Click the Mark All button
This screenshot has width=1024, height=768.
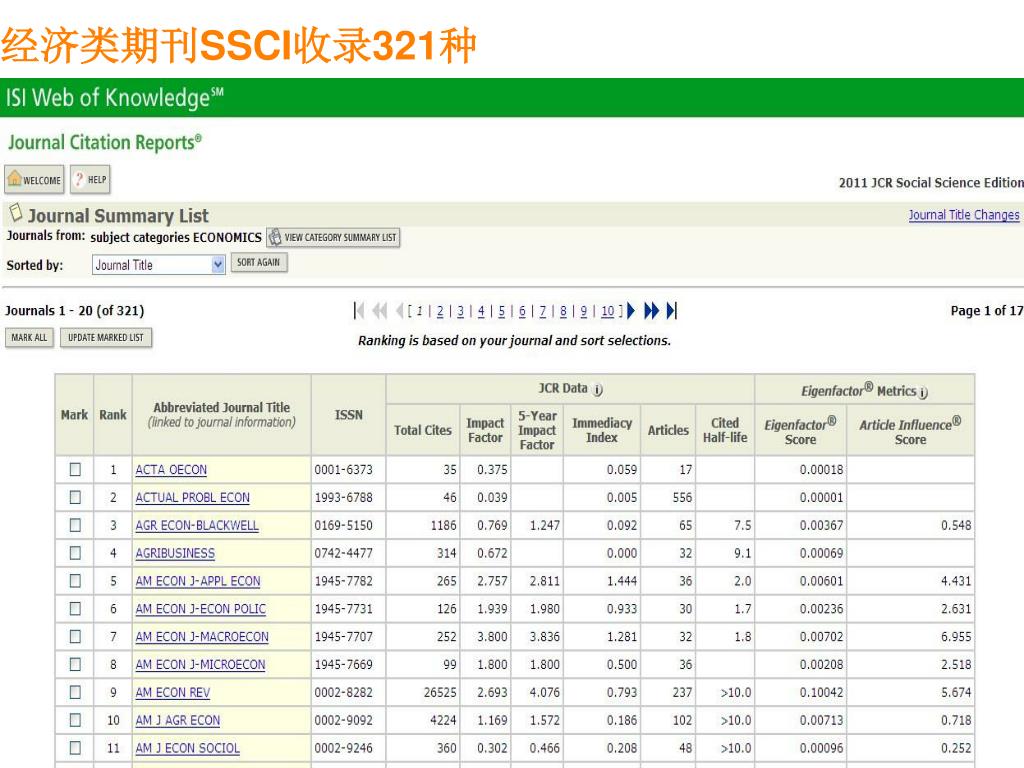click(x=29, y=338)
